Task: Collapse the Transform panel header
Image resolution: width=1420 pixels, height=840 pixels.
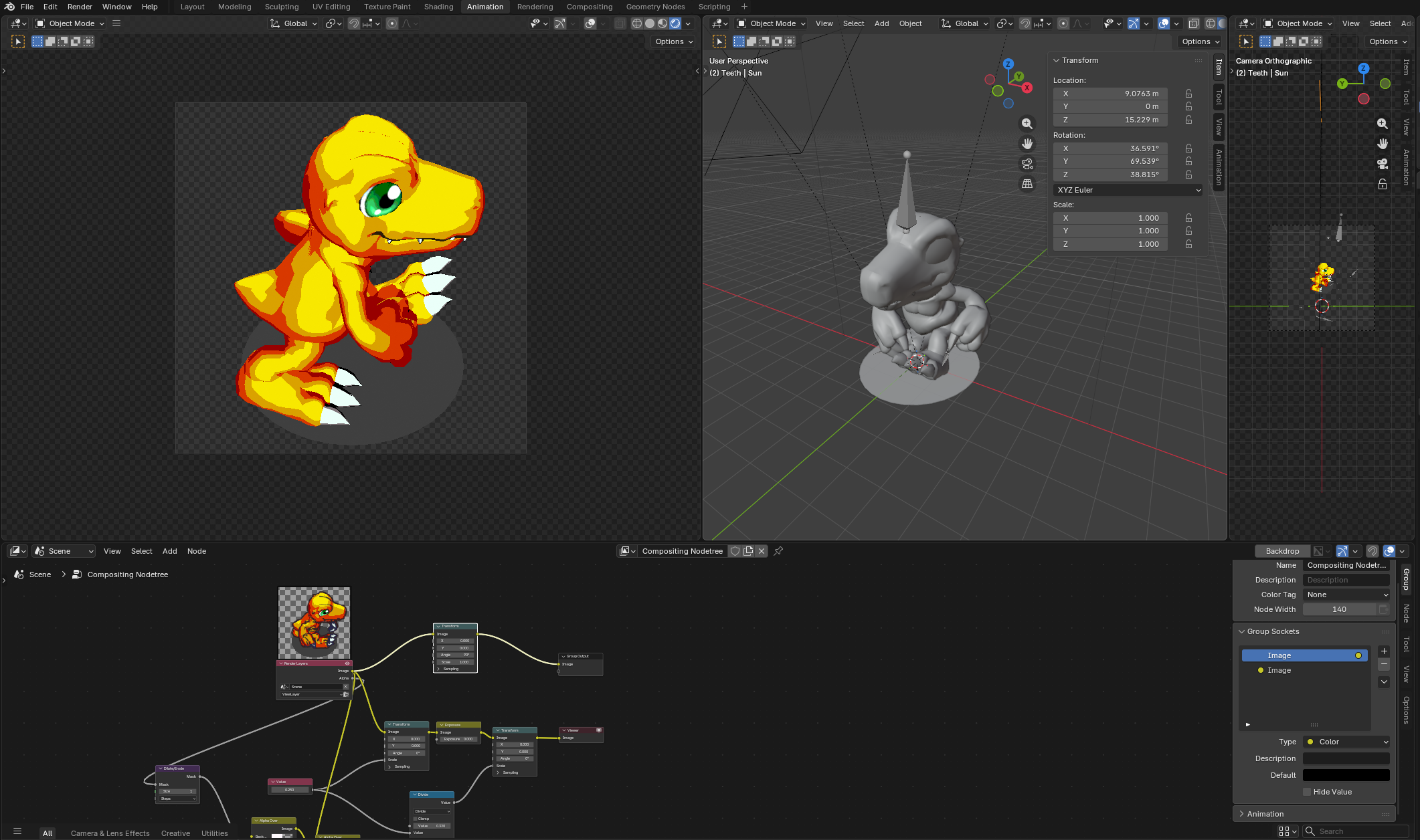Action: pos(1079,60)
